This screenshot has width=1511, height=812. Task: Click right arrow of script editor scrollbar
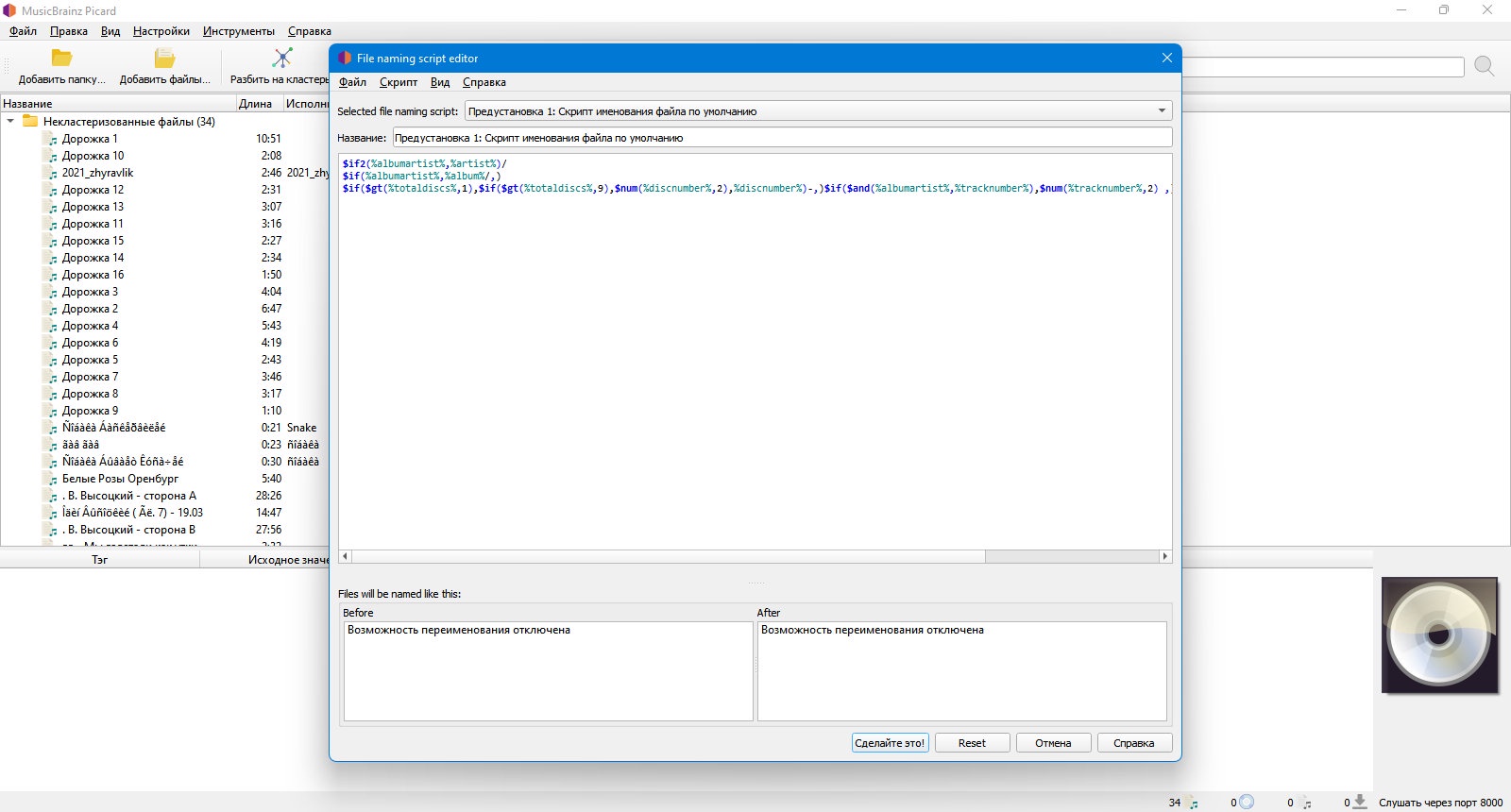1165,556
